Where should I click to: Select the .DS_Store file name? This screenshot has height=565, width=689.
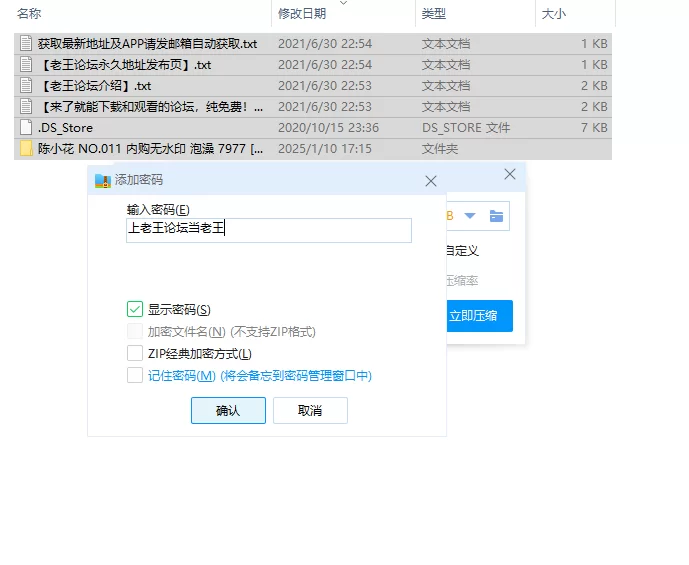point(65,128)
